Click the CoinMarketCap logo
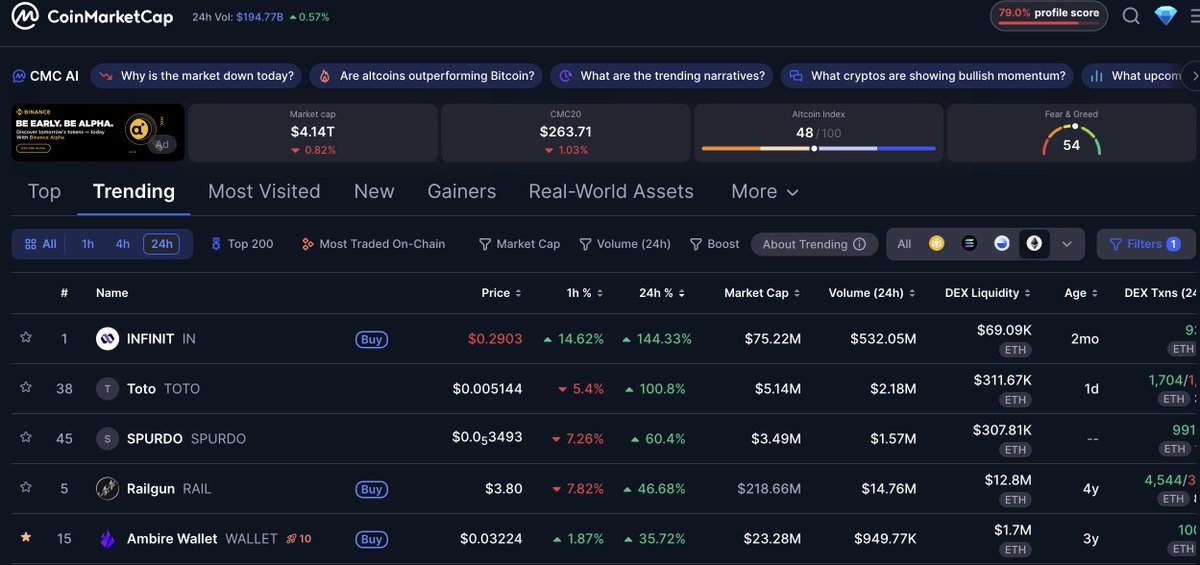 pos(92,17)
